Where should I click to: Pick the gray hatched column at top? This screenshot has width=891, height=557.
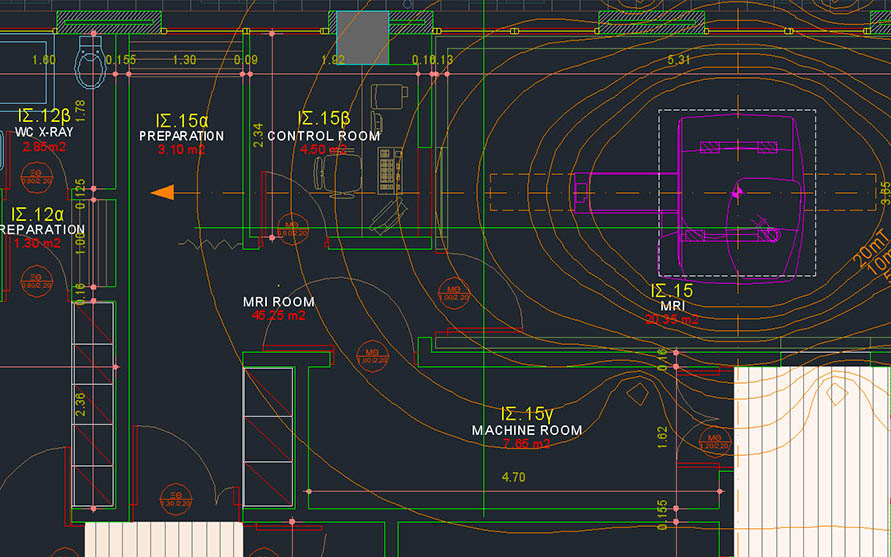pos(362,37)
